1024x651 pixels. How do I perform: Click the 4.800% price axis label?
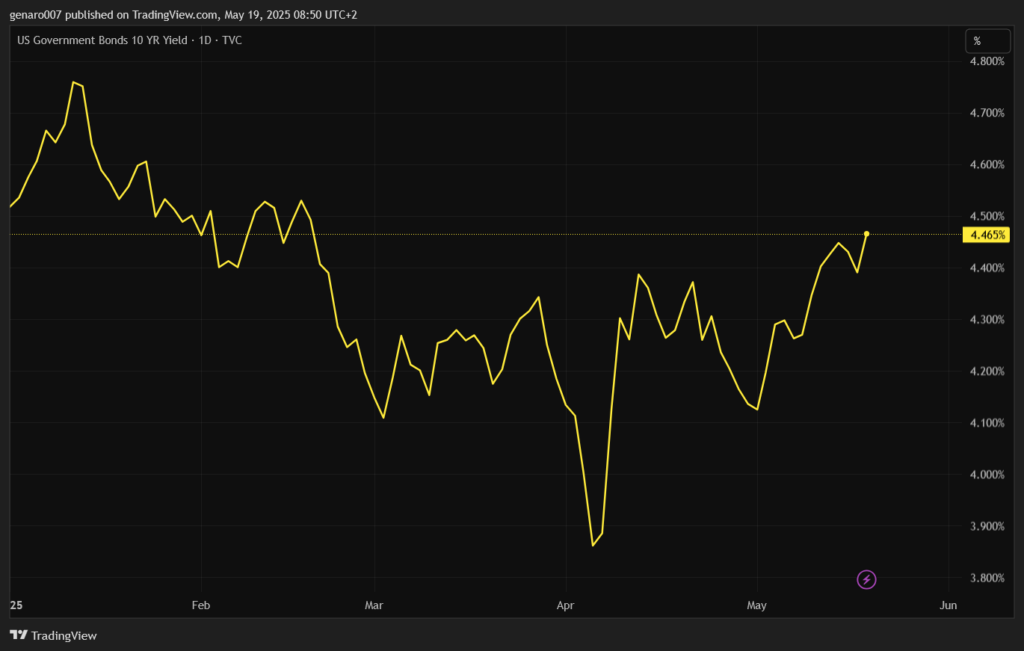click(985, 61)
